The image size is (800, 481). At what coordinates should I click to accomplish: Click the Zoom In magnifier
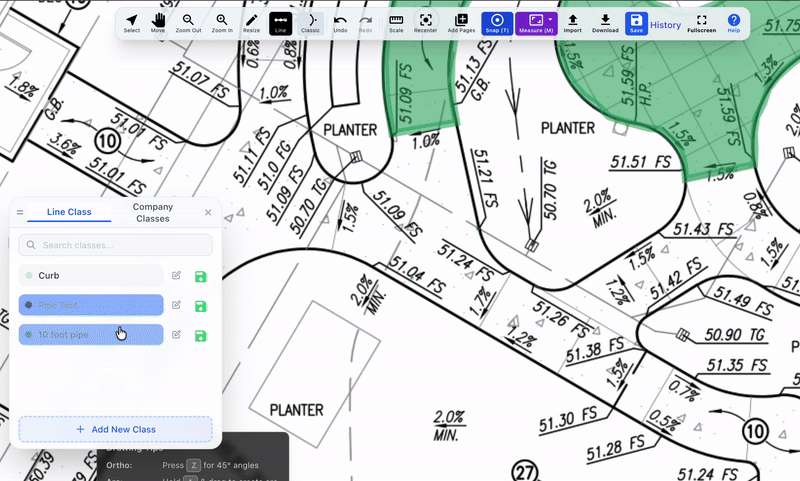click(x=222, y=23)
